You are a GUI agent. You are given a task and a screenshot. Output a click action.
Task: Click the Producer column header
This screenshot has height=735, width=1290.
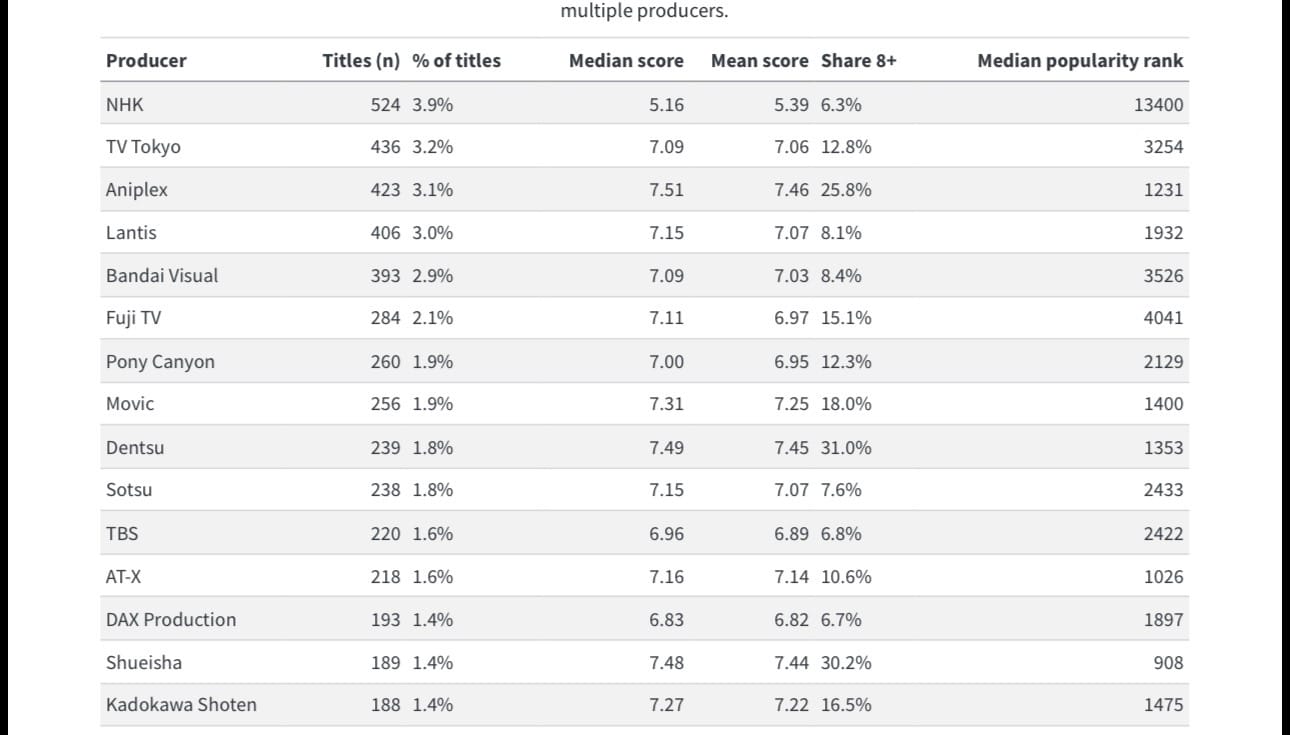(146, 60)
